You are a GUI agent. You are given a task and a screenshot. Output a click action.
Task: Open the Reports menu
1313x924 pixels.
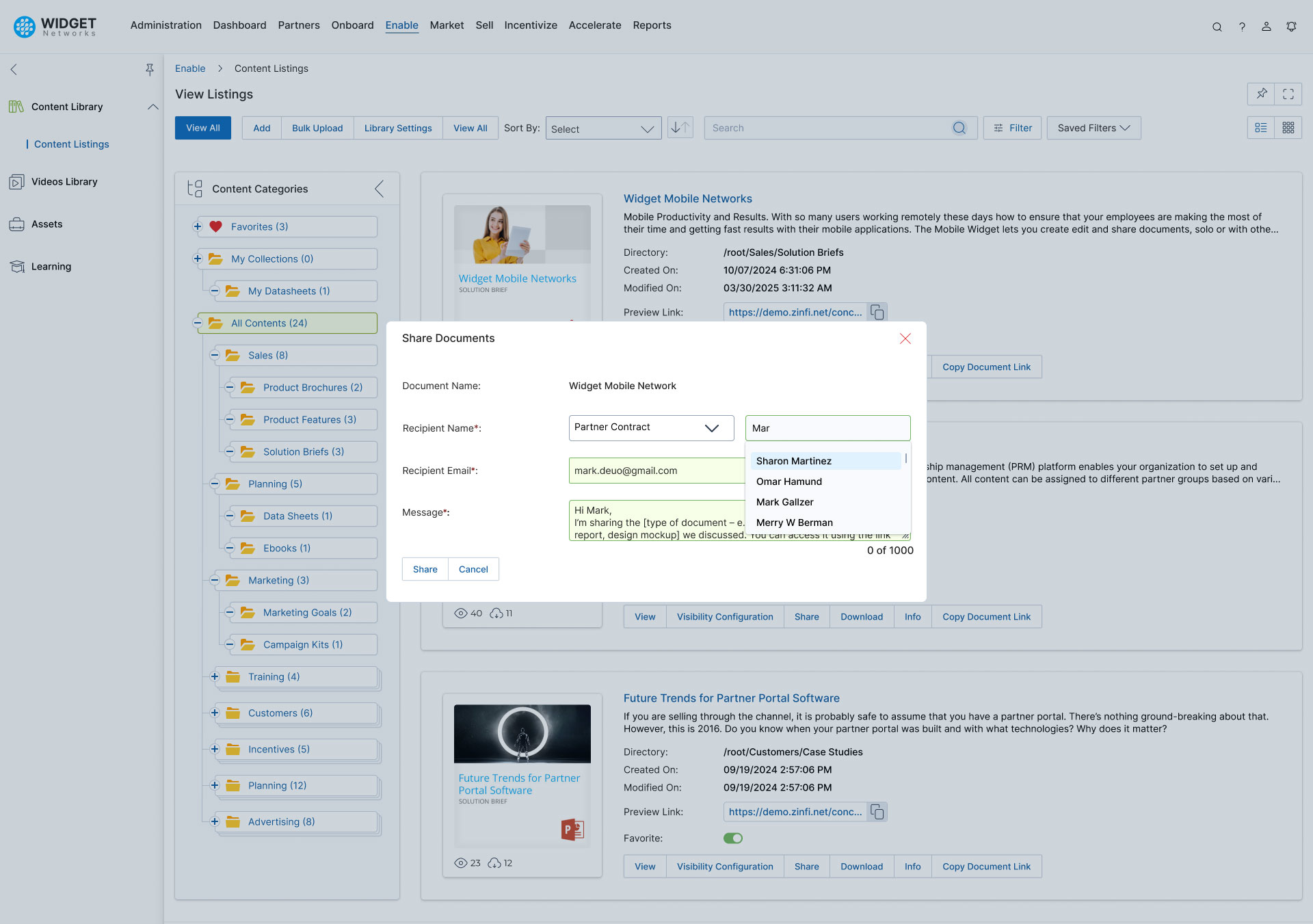coord(652,25)
